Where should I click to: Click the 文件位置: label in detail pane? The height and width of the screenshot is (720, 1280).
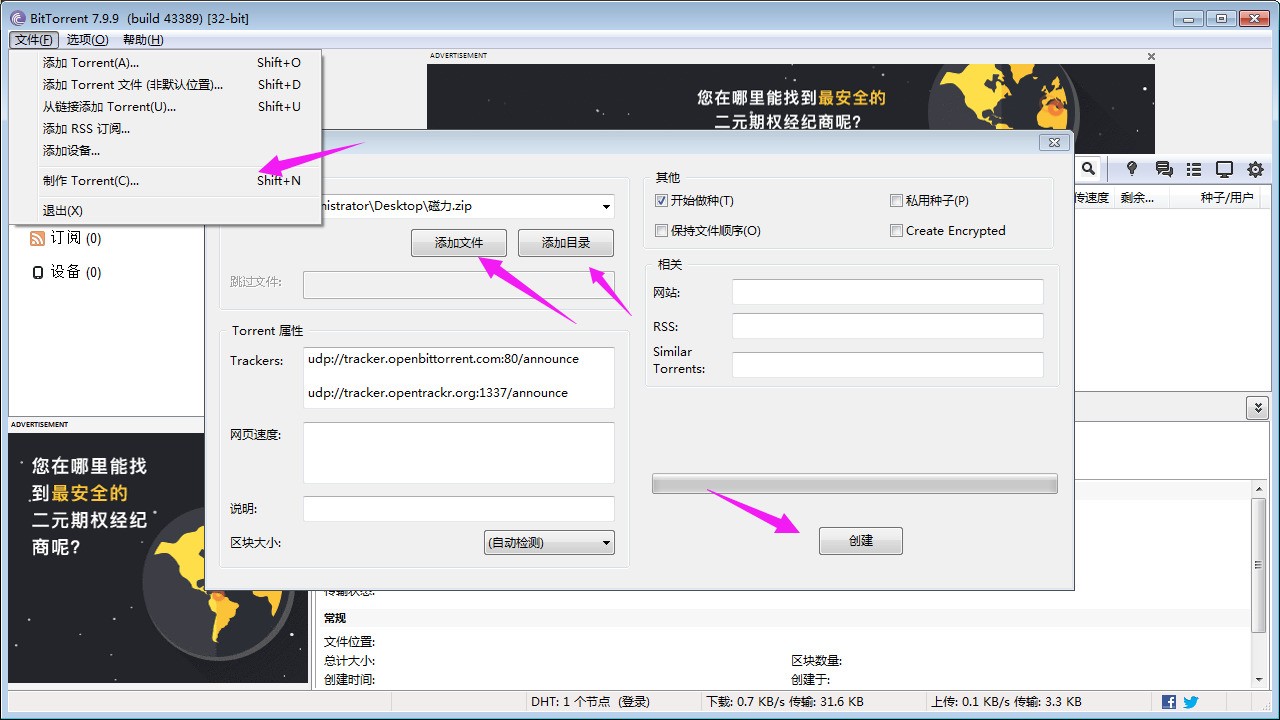pyautogui.click(x=349, y=642)
